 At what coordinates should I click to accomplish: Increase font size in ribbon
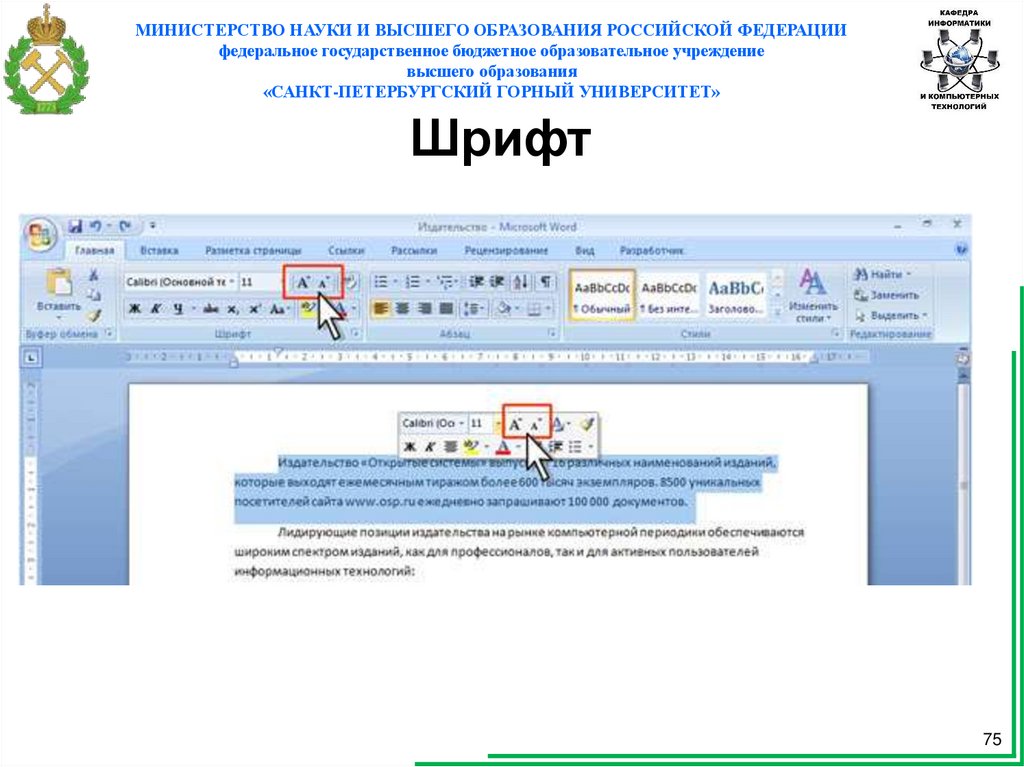[303, 283]
